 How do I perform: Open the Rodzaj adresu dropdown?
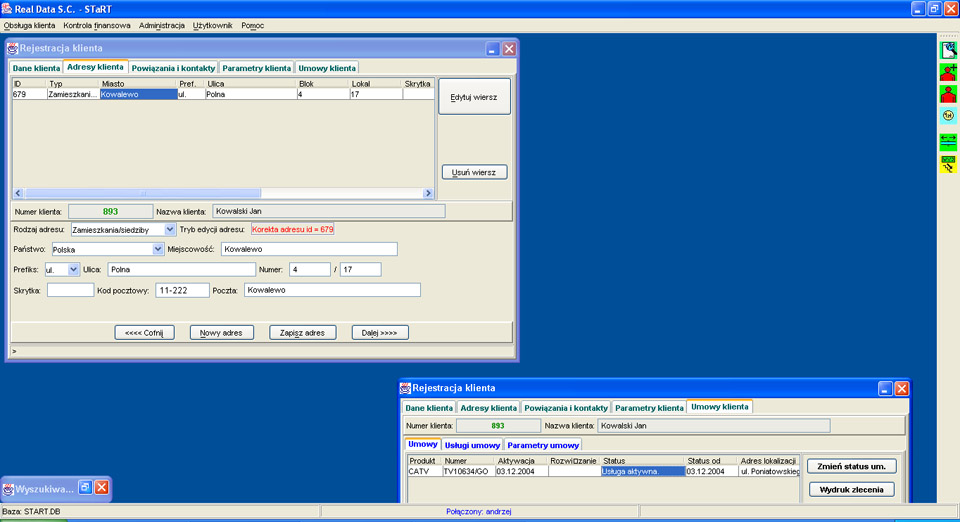point(169,229)
